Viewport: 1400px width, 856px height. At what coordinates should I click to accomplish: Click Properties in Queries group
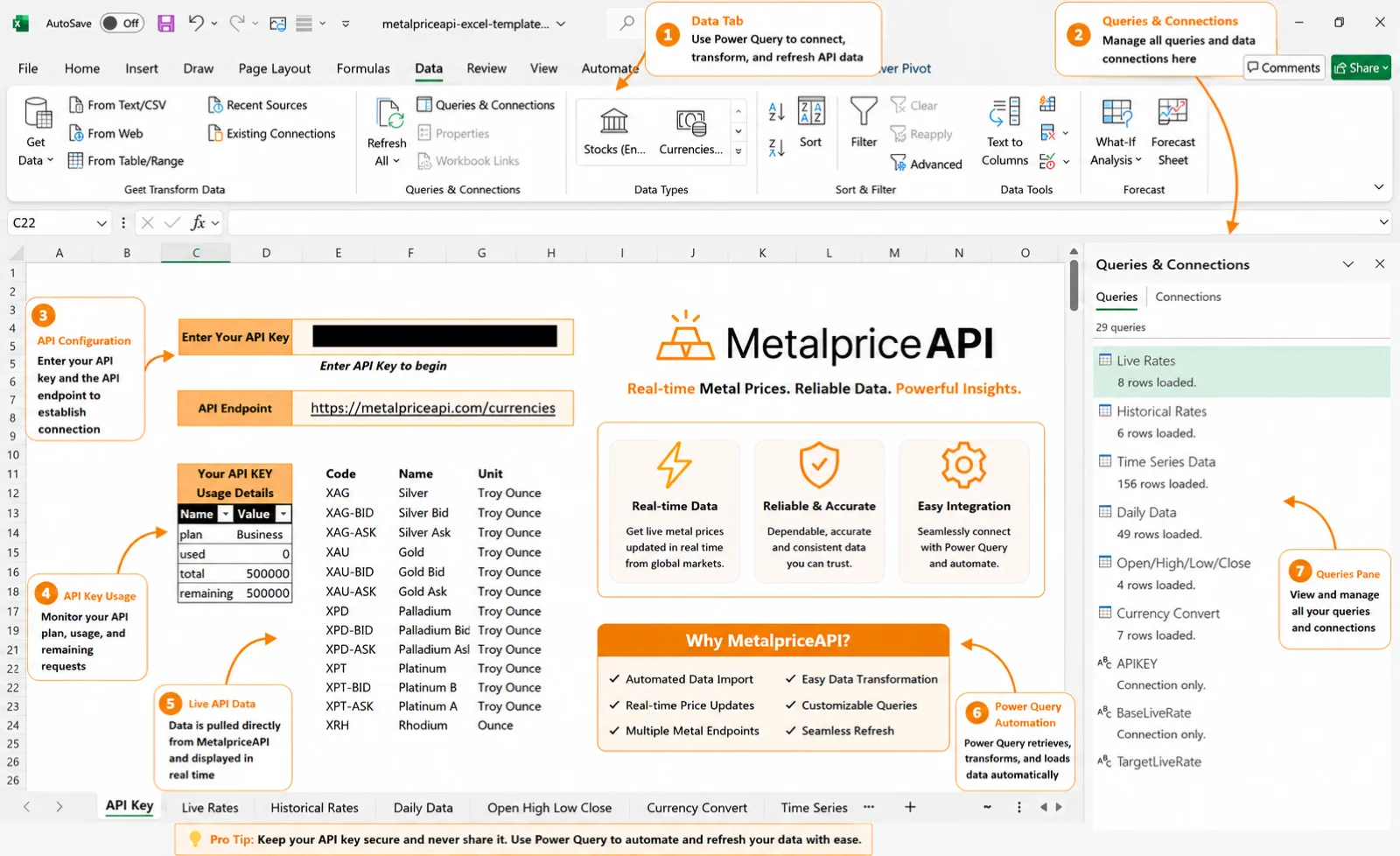click(x=453, y=133)
